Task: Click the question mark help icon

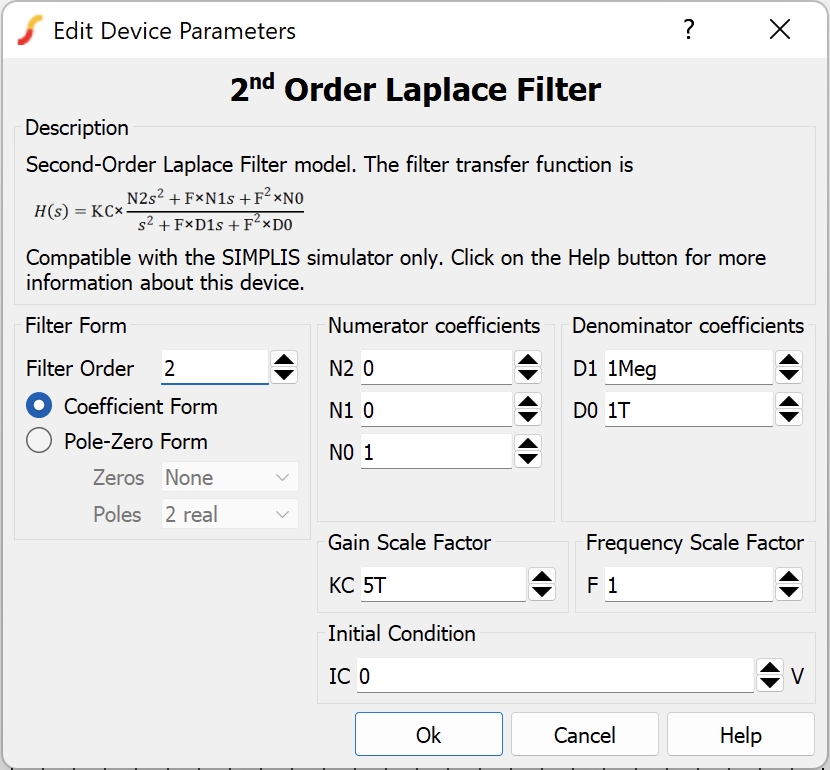Action: 688,30
